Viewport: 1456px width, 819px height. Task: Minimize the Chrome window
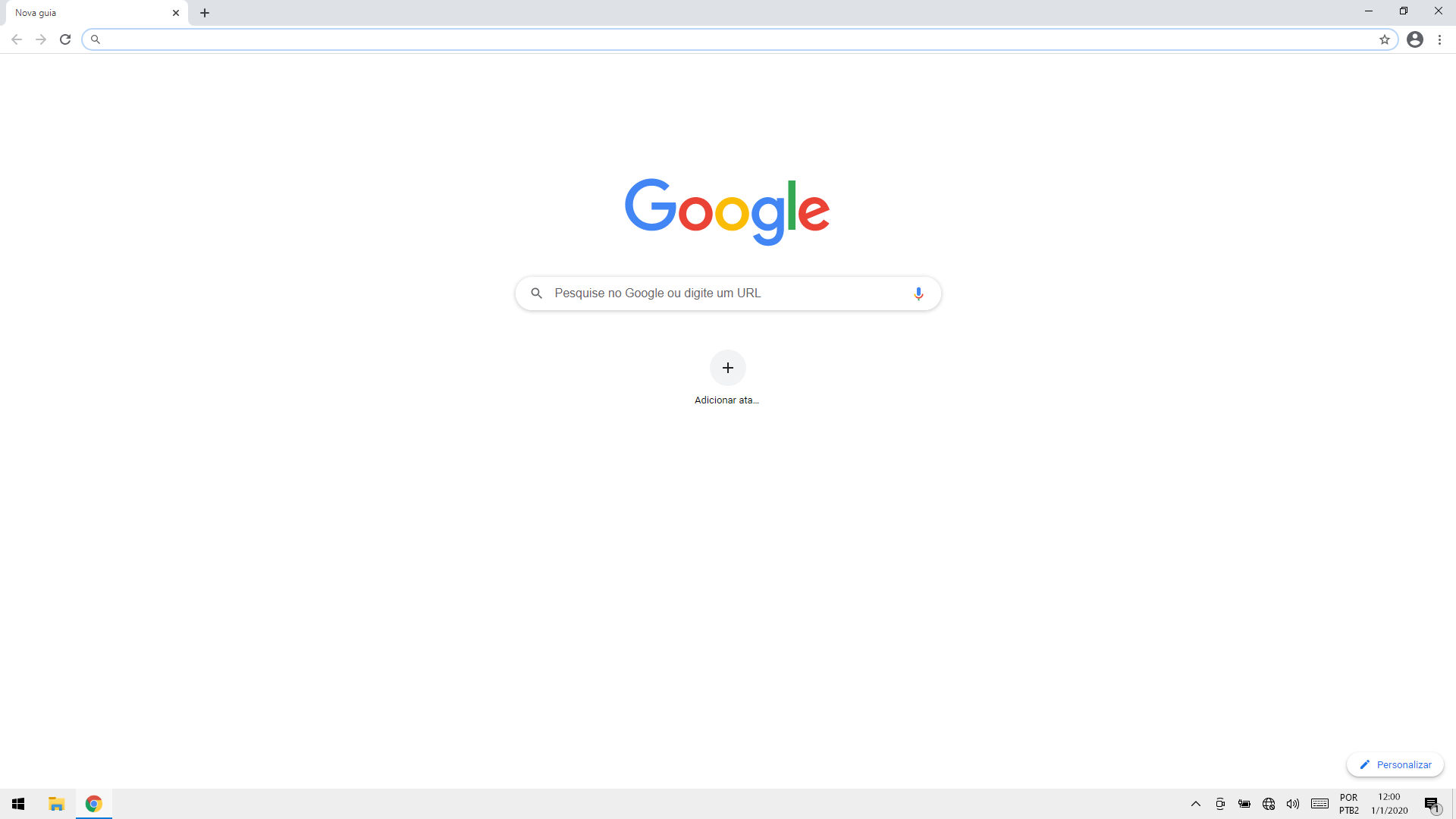(1369, 11)
